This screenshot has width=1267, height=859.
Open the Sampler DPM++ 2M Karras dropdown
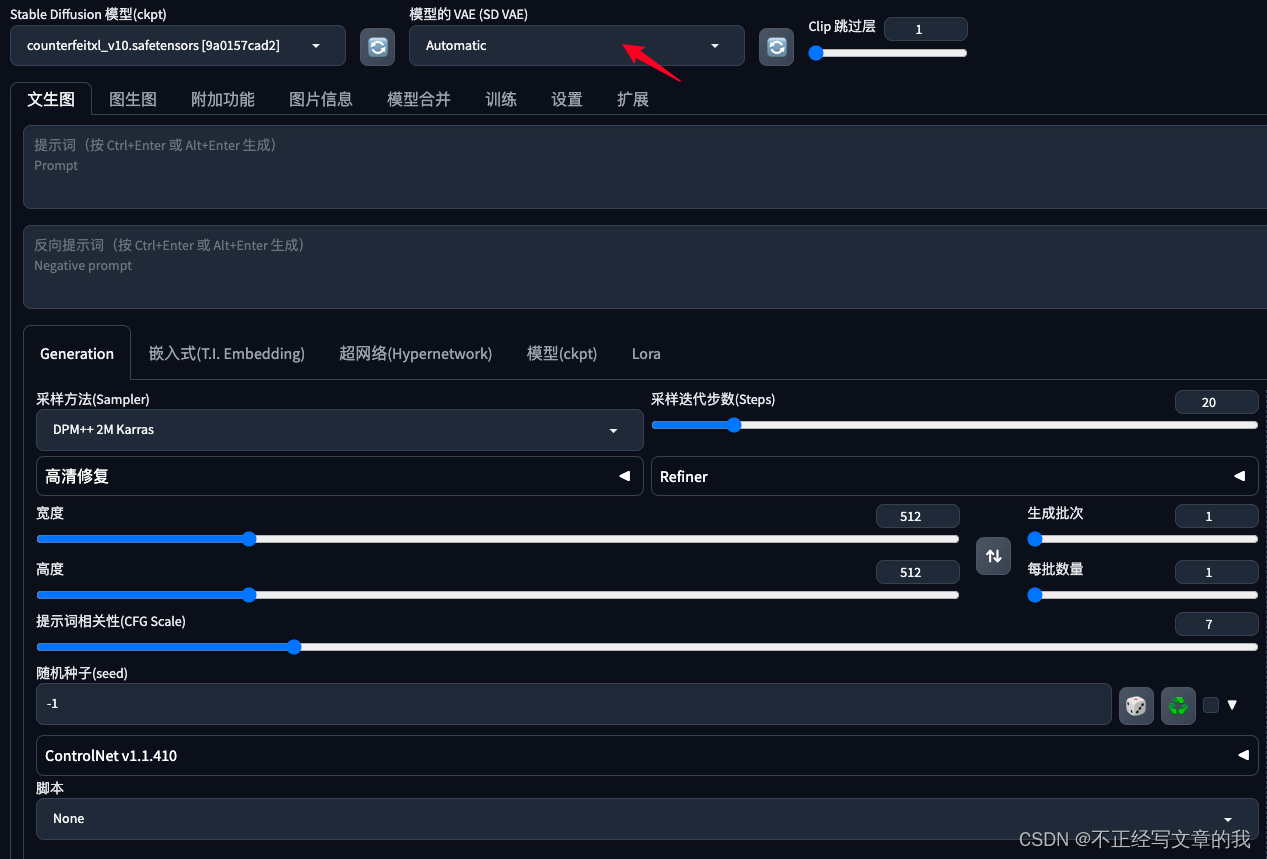340,430
